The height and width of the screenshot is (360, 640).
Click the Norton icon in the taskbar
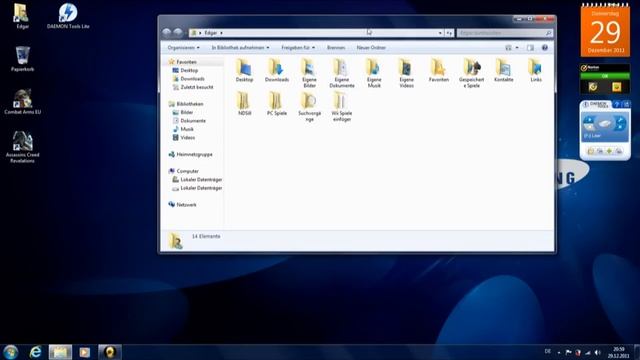(109, 352)
